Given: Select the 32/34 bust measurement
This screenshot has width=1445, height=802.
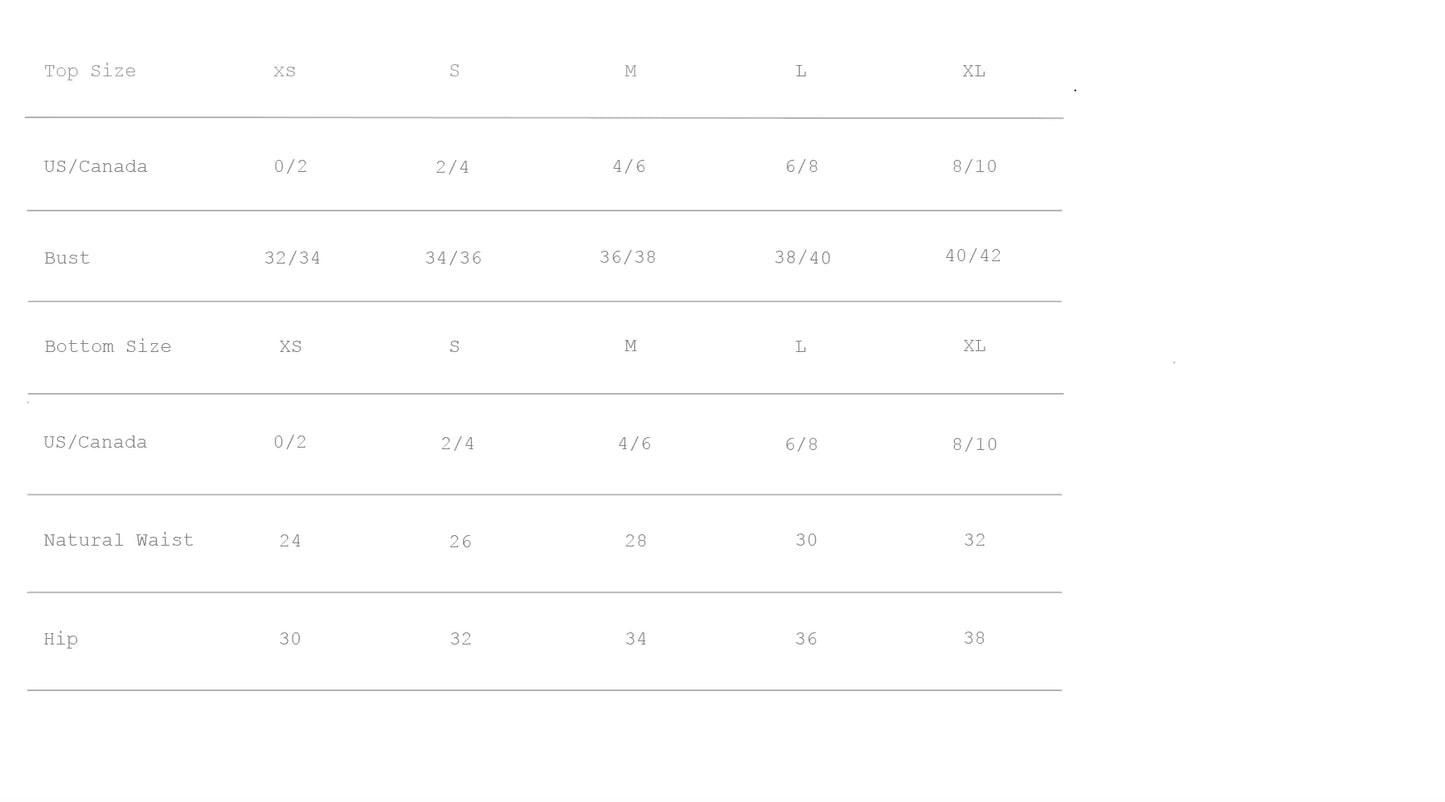Looking at the screenshot, I should [292, 258].
